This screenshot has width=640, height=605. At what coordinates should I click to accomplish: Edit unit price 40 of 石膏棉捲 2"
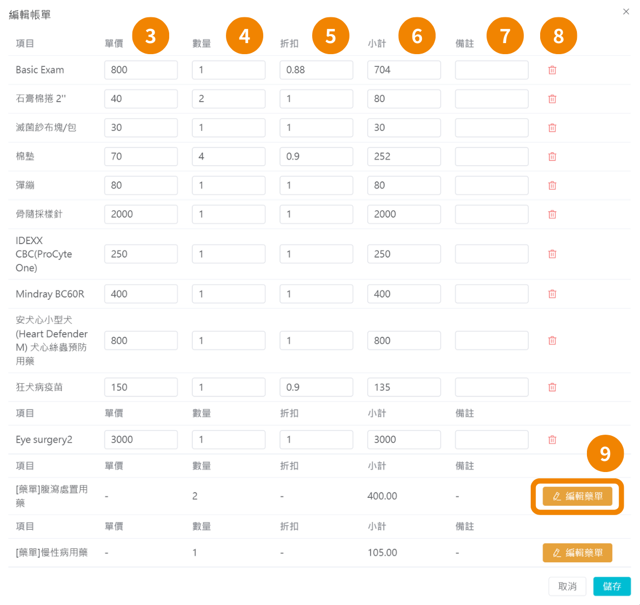click(141, 99)
